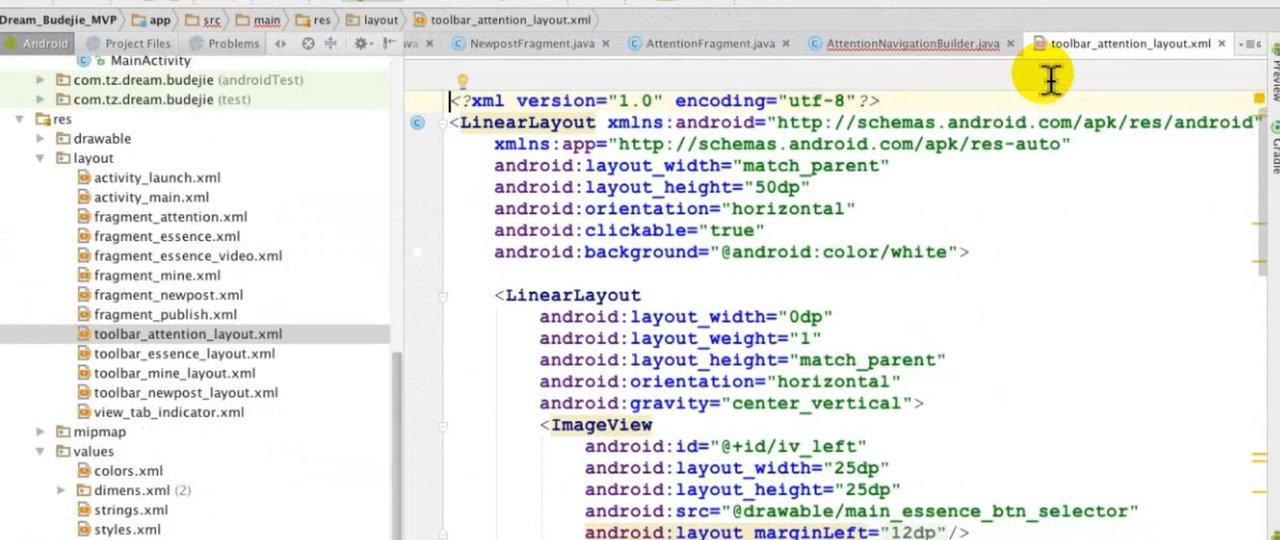
Task: Click the white color gutter swatch
Action: pyautogui.click(x=417, y=252)
